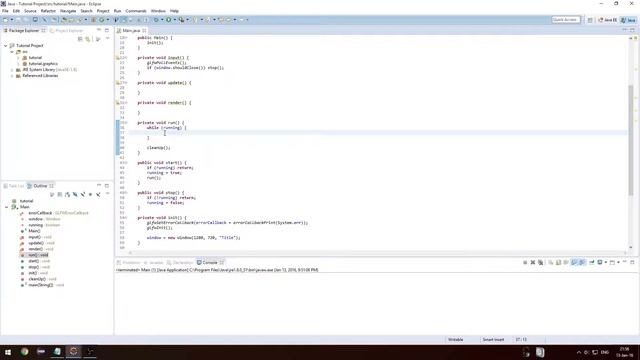Switch to the Java EE perspective
The image size is (640, 360).
[608, 20]
